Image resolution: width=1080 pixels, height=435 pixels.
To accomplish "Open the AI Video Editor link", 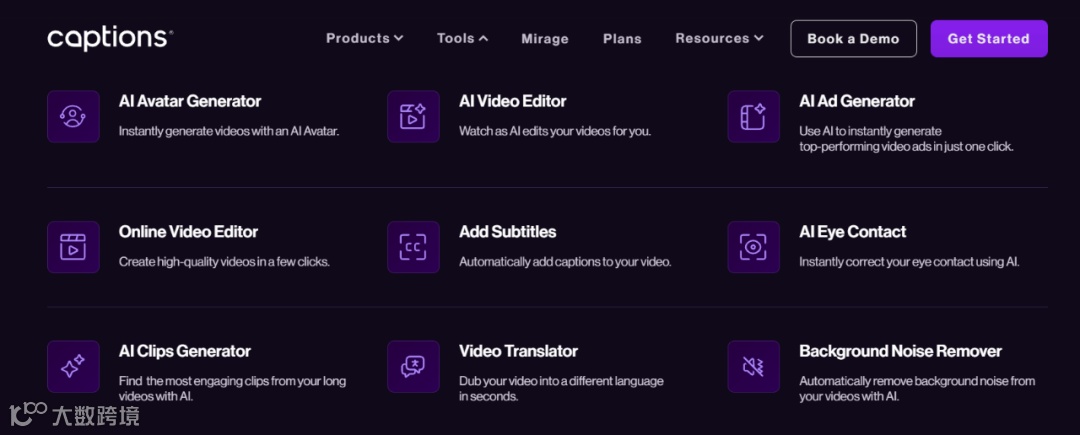I will point(512,101).
